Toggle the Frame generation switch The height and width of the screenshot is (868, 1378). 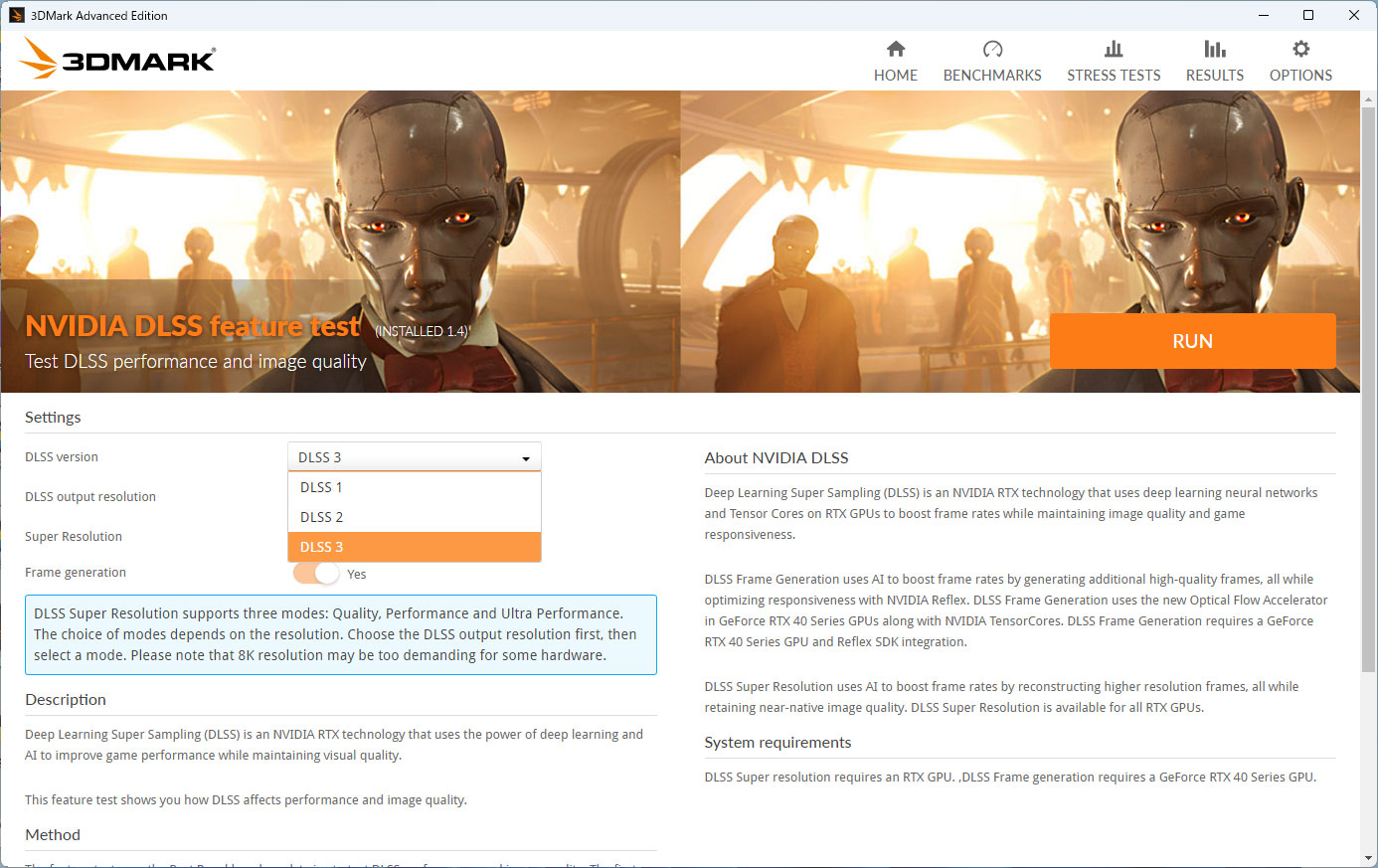click(x=316, y=574)
